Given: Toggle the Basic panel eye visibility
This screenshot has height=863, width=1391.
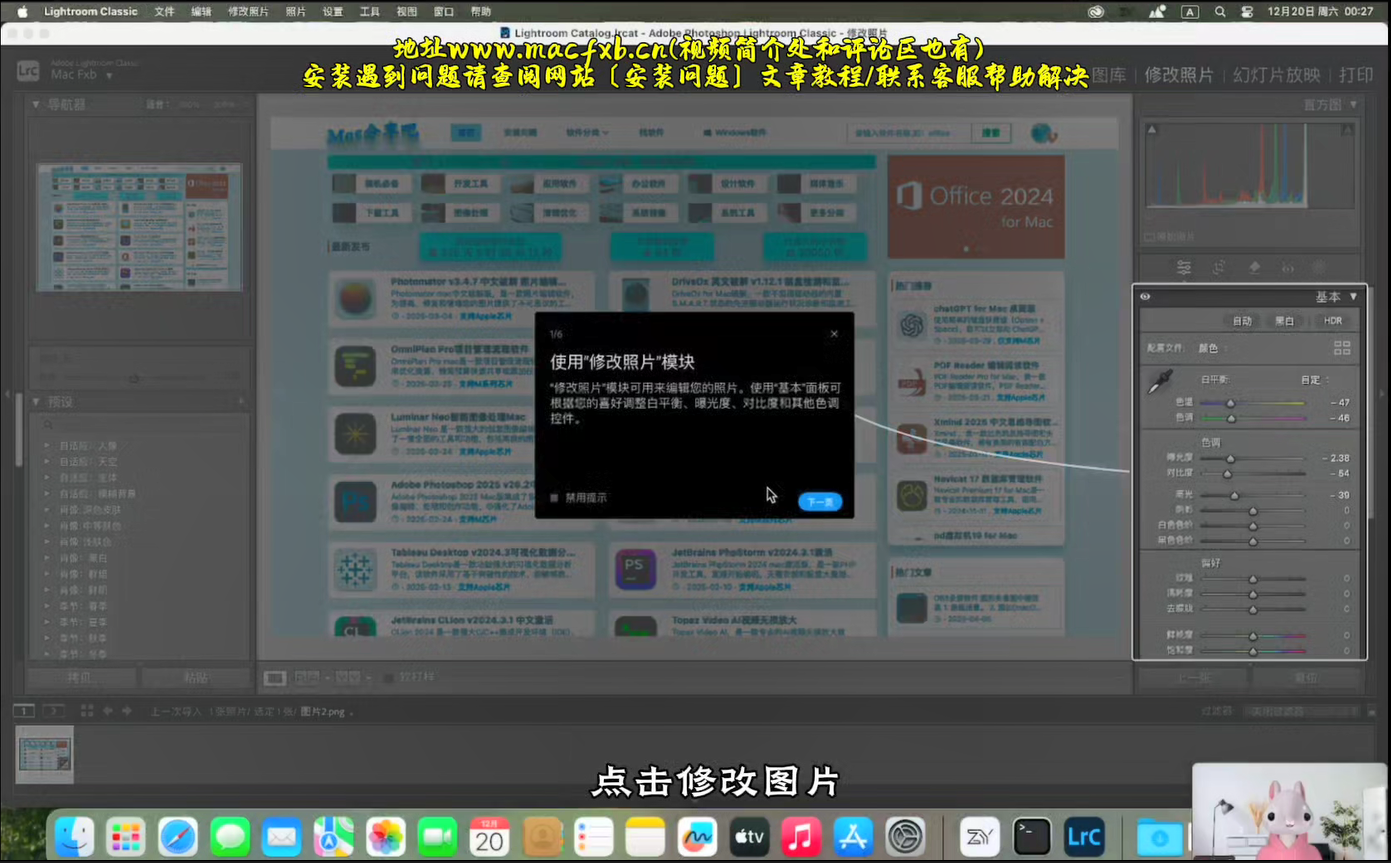Looking at the screenshot, I should (1145, 297).
